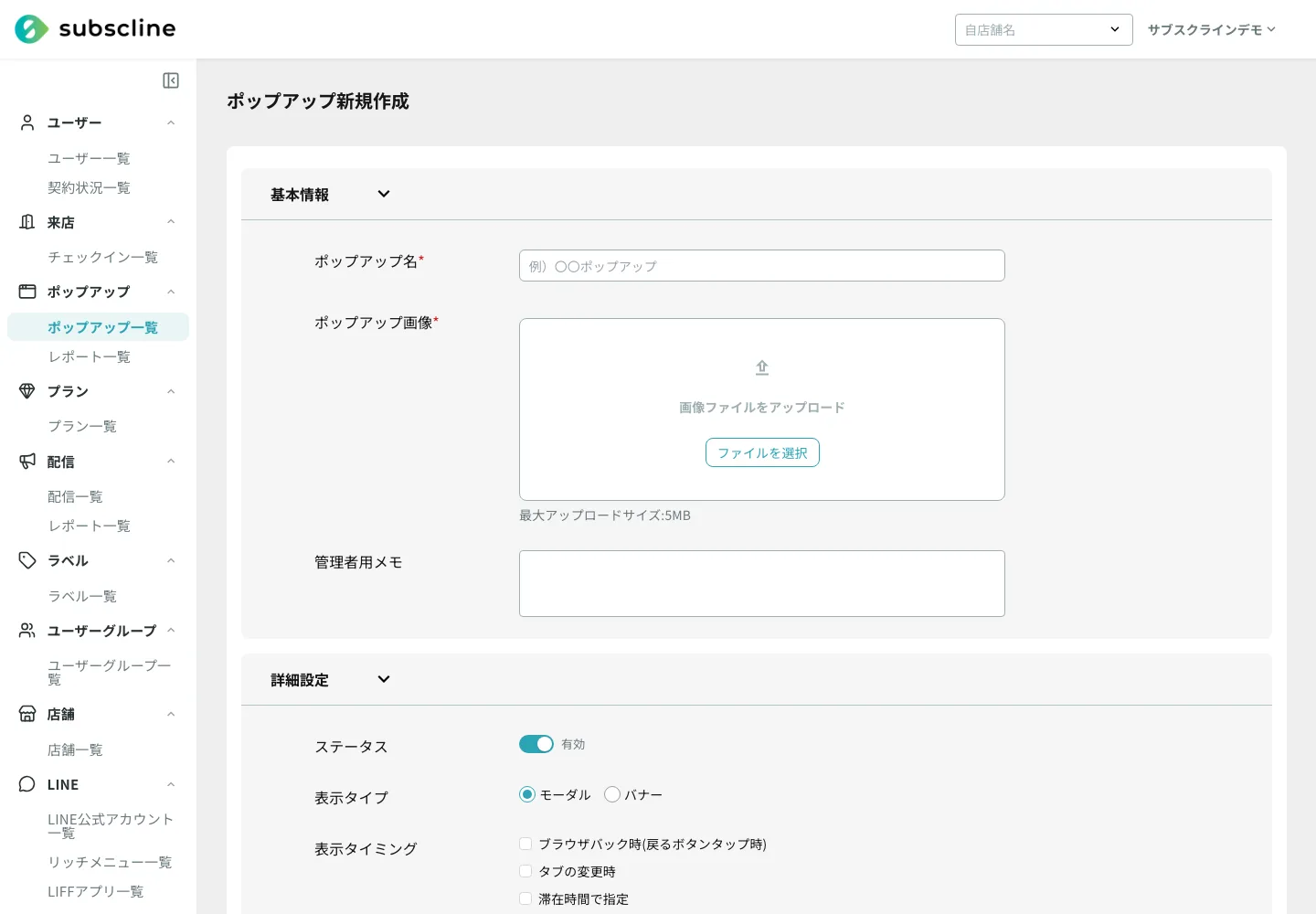Screen dimensions: 1316x914
Task: Collapse the ユーザー sidebar group chevron
Action: pyautogui.click(x=171, y=122)
